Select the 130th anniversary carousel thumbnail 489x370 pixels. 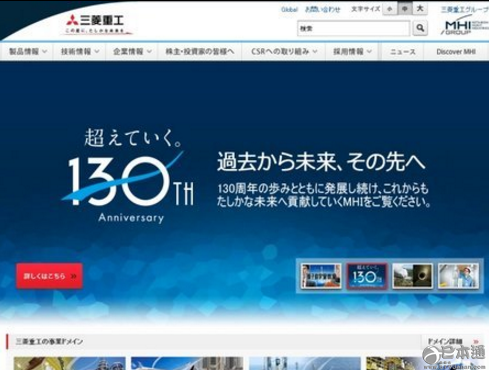(367, 276)
